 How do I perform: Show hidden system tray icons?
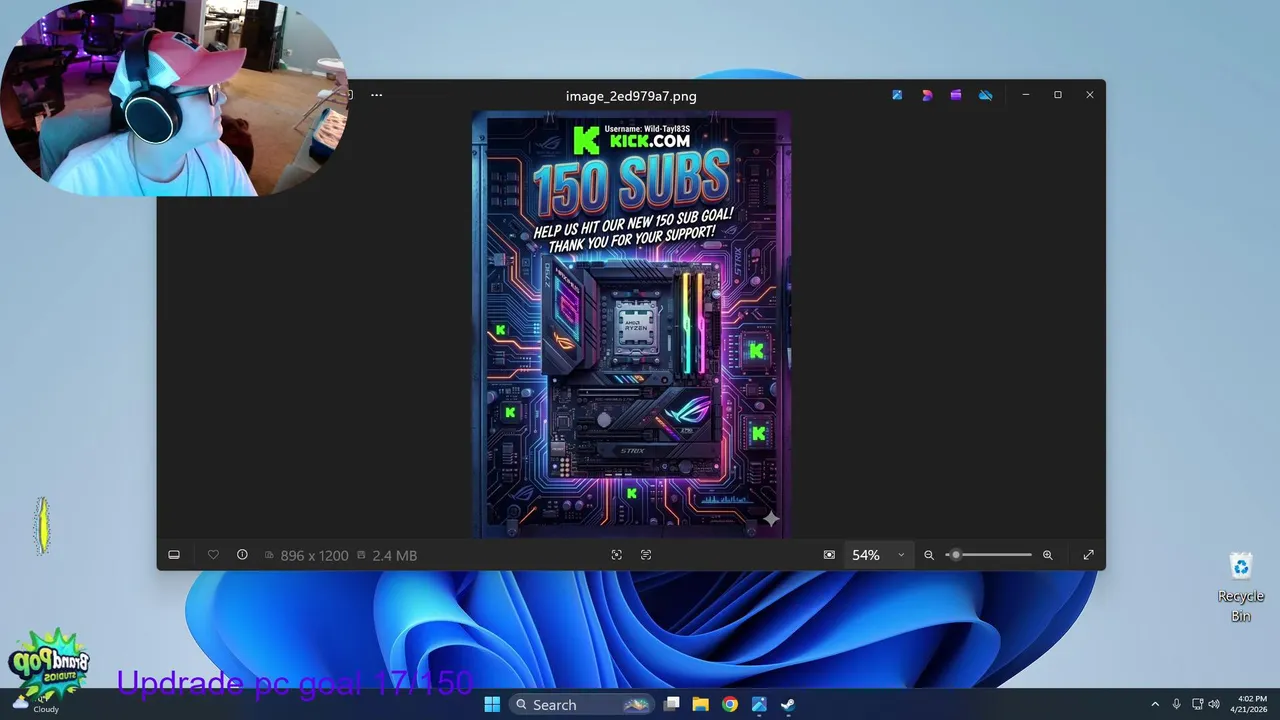coord(1155,704)
